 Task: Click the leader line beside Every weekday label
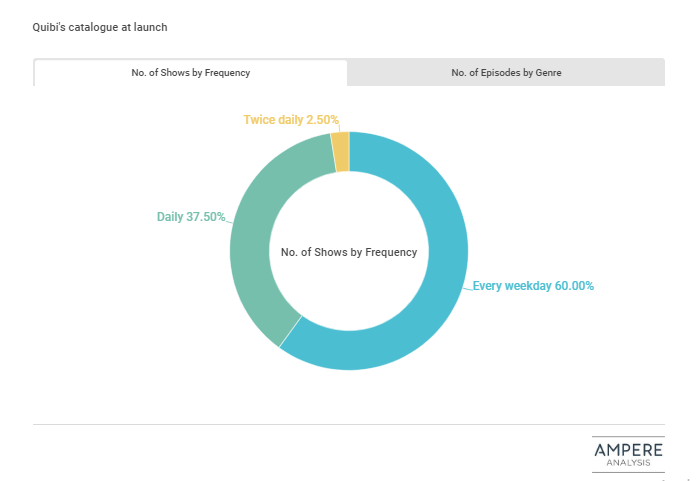(468, 287)
